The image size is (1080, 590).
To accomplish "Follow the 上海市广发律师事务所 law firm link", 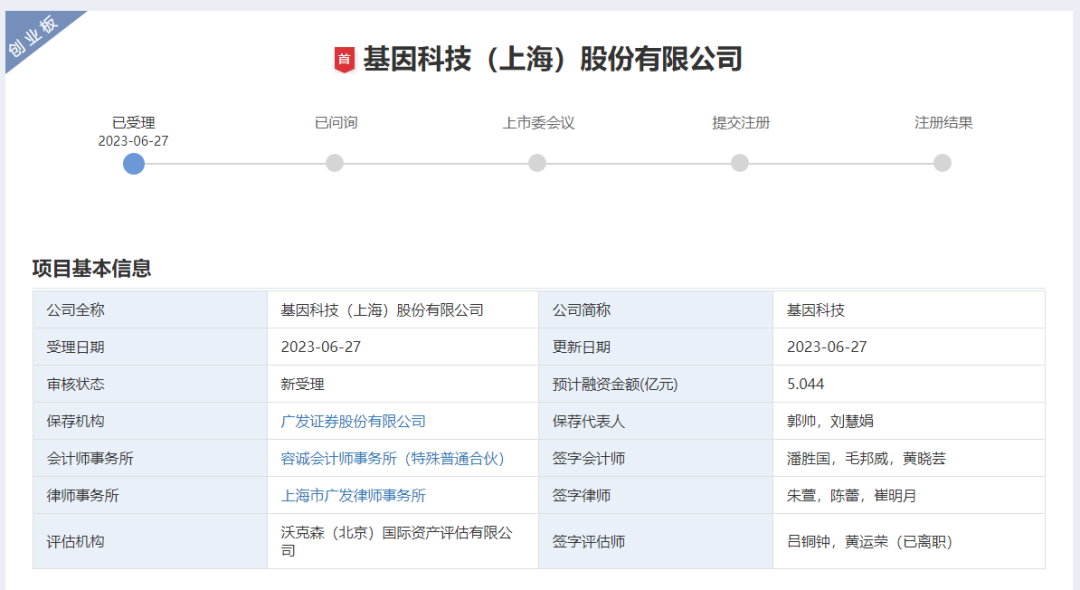I will [353, 496].
